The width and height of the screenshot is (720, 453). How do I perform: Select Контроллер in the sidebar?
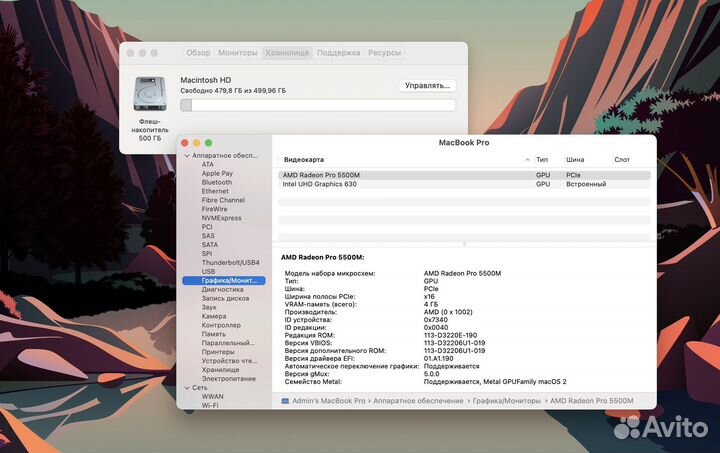(221, 325)
